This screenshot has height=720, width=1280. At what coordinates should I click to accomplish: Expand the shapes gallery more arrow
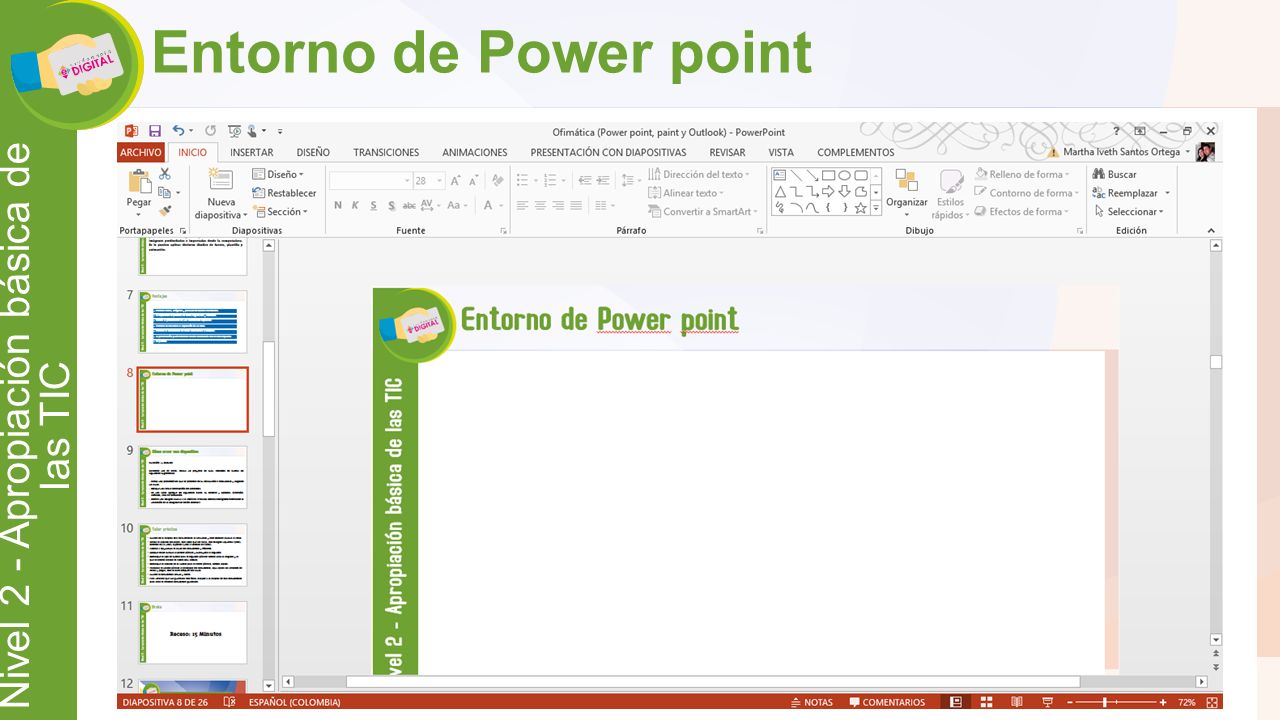[876, 208]
